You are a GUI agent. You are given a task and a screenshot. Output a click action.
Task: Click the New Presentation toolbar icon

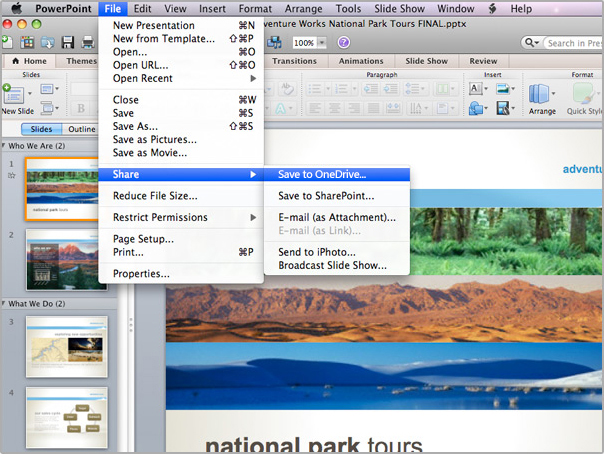7,42
